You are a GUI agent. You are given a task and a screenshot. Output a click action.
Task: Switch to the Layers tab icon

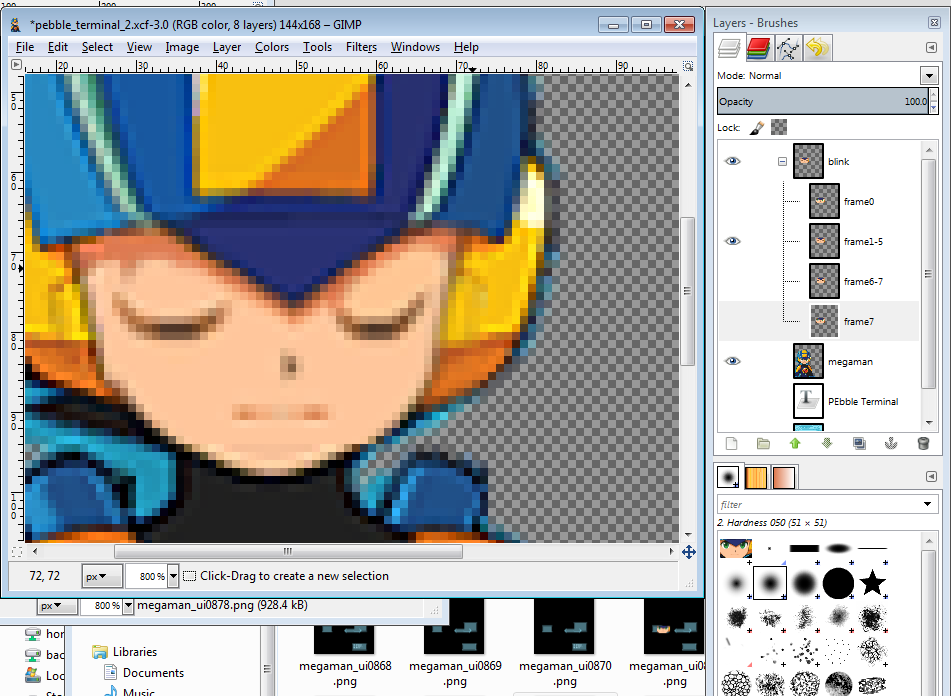pos(729,48)
